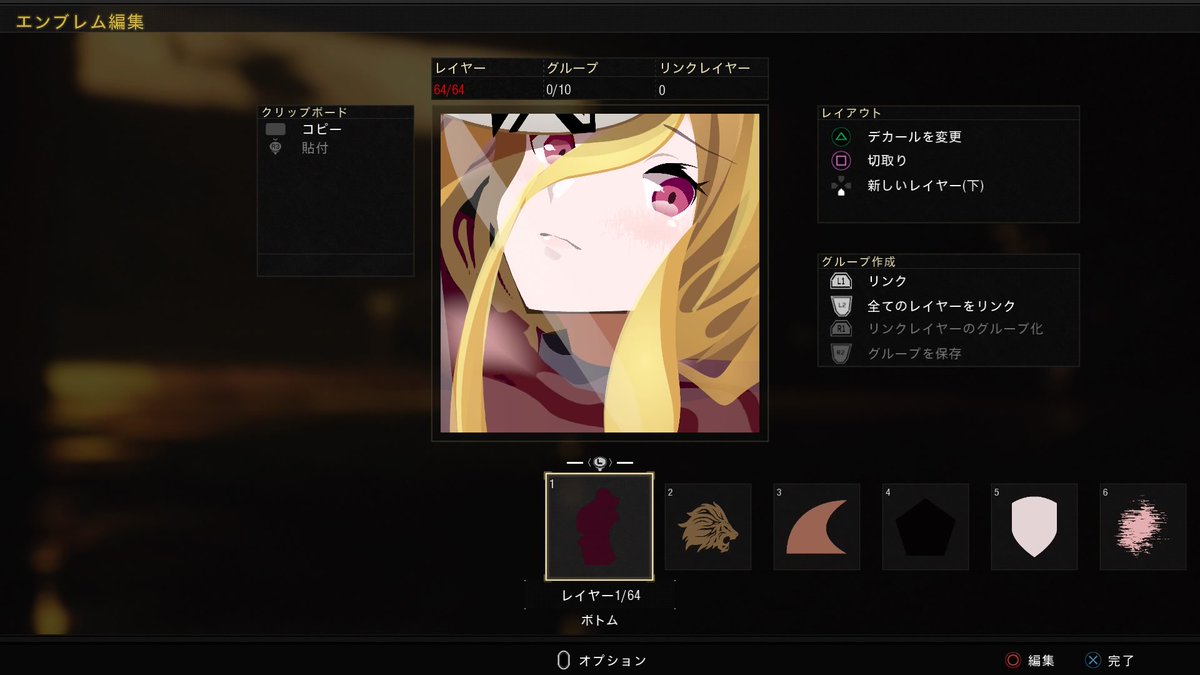Click the copy icon in クリップボード panel
The width and height of the screenshot is (1200, 675).
(x=275, y=129)
